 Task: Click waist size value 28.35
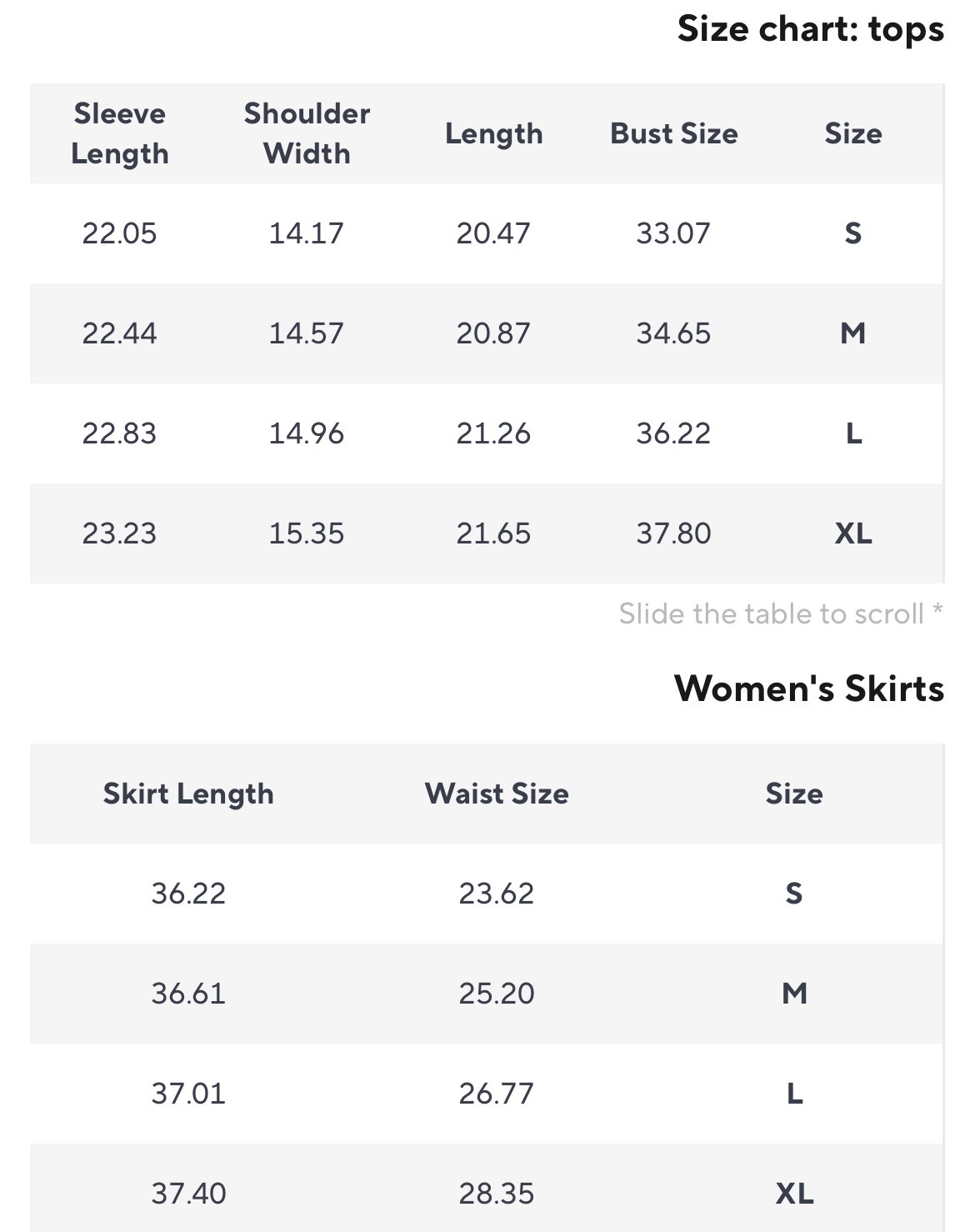(496, 1194)
